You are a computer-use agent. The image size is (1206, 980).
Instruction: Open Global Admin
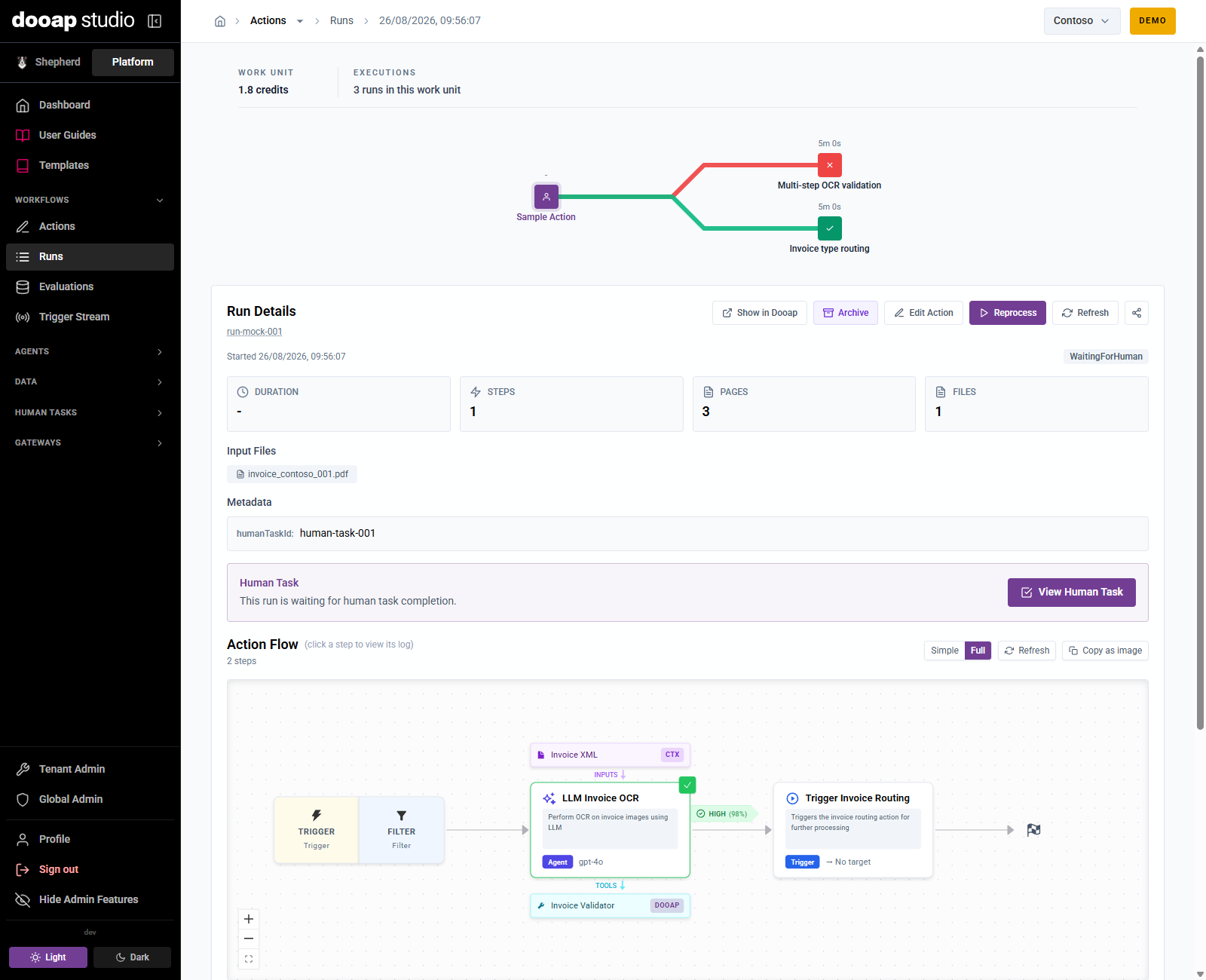click(x=90, y=799)
